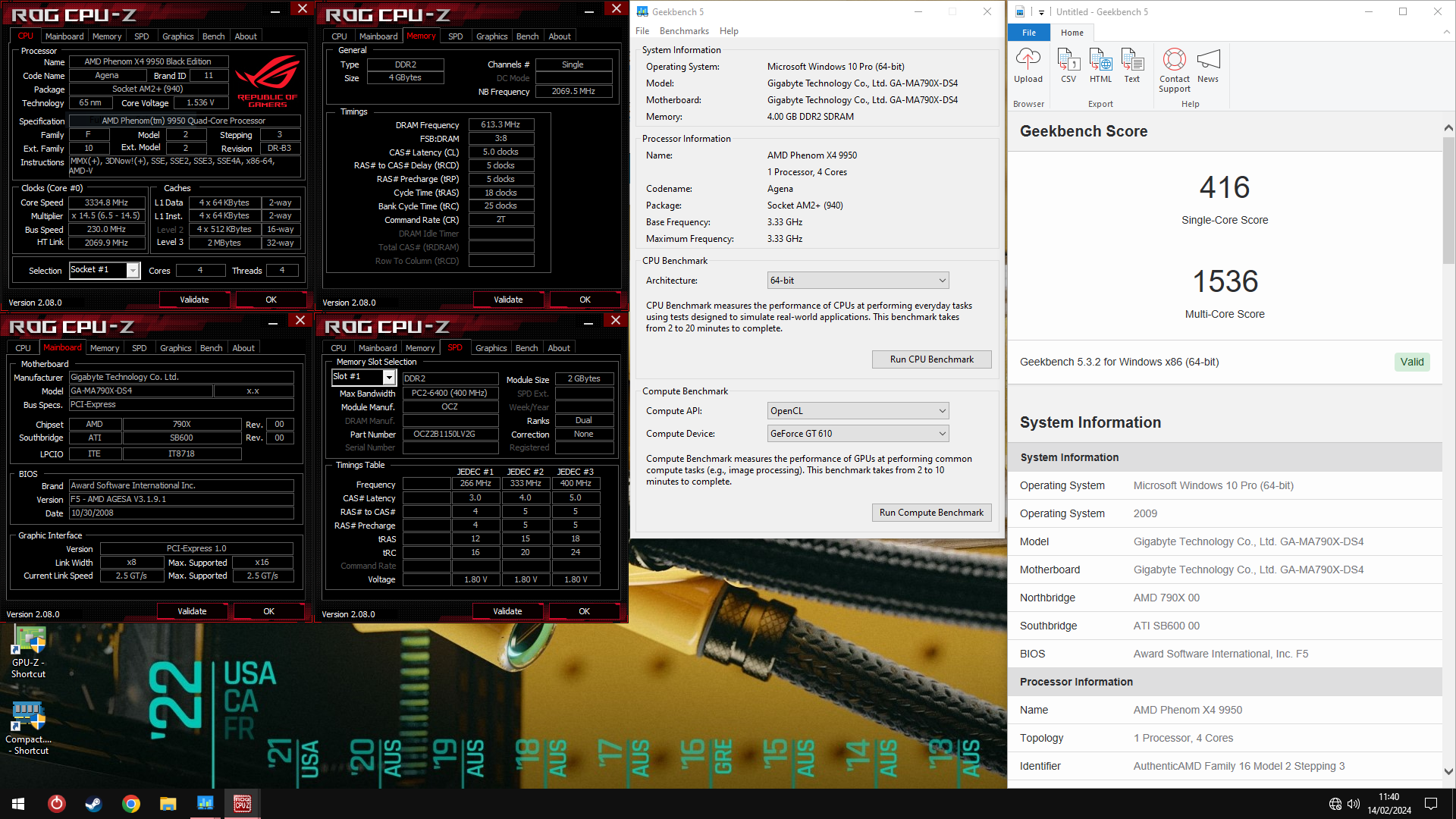1456x819 pixels.
Task: Export results as Text
Action: pos(1132,65)
